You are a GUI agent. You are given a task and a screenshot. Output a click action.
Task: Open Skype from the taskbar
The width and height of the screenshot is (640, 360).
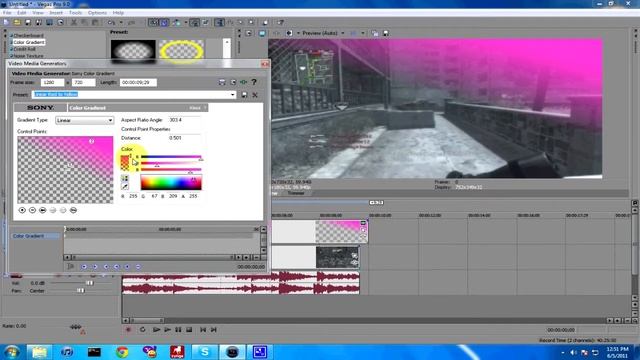click(204, 351)
